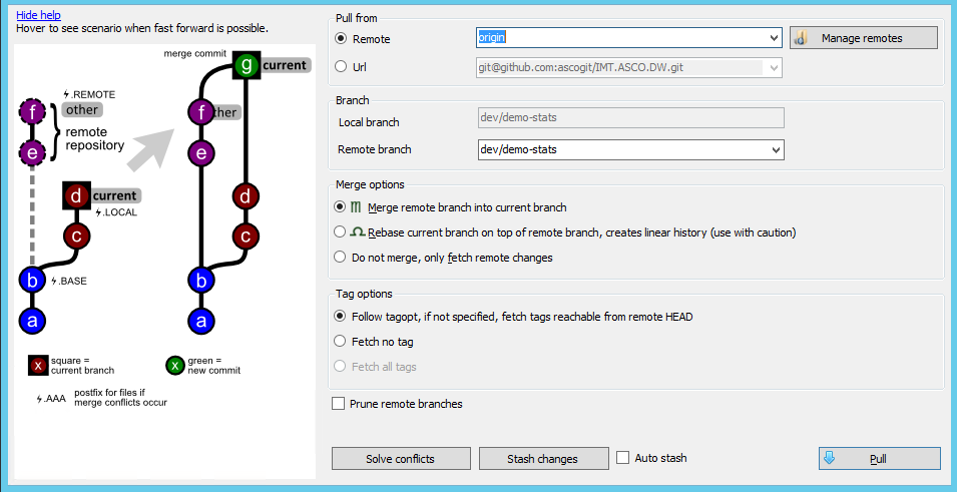
Task: Click the "remote repository" label
Action: [95, 139]
